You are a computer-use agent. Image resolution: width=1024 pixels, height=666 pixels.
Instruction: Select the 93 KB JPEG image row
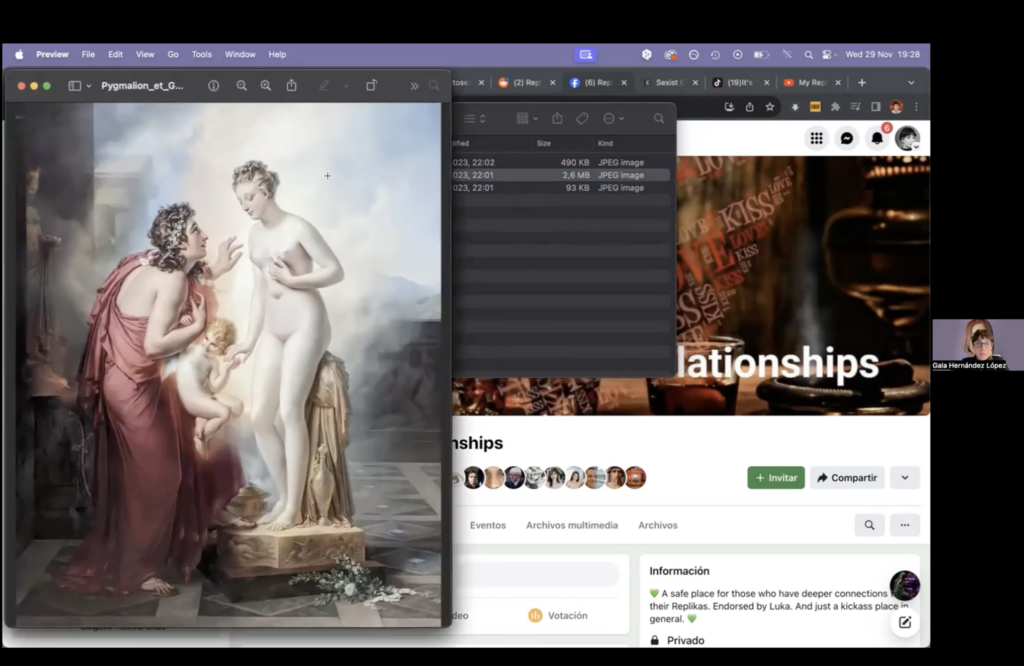[560, 187]
